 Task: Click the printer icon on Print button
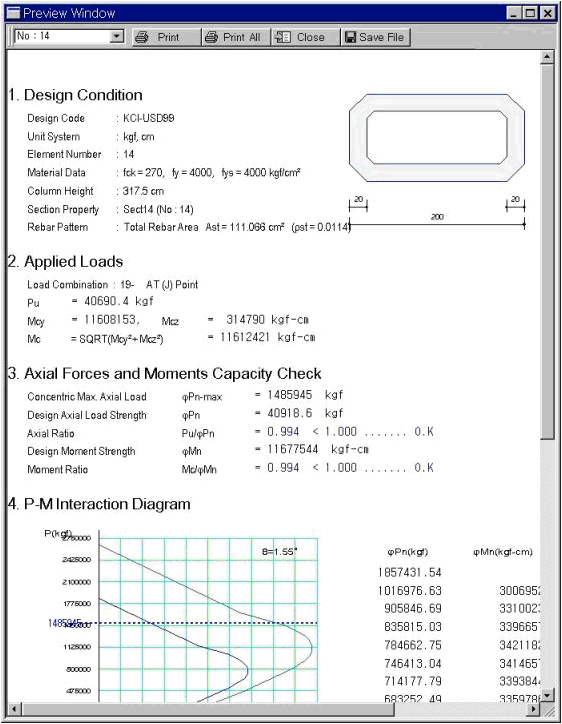141,37
